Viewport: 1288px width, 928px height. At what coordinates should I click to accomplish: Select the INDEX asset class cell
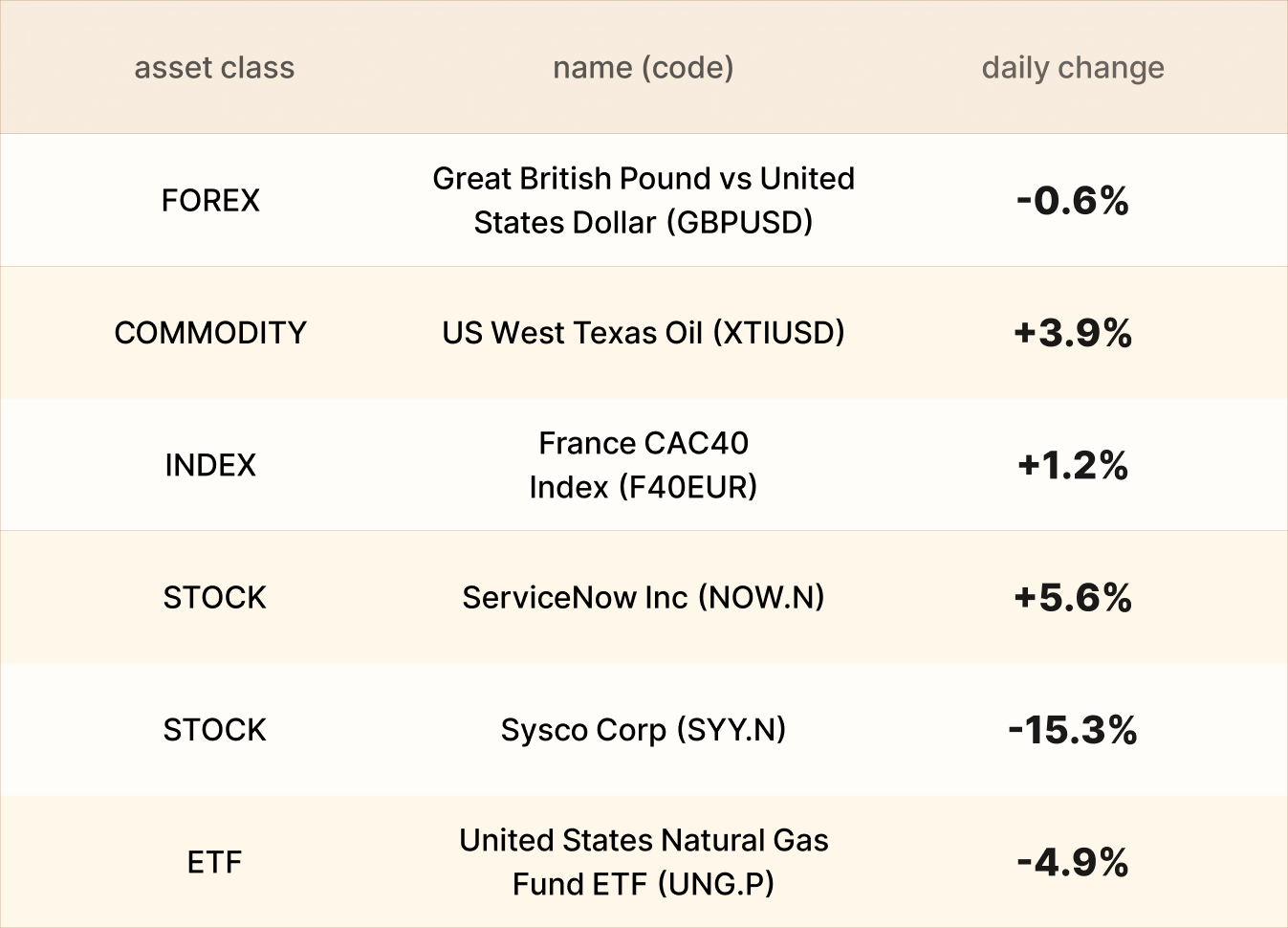(210, 465)
